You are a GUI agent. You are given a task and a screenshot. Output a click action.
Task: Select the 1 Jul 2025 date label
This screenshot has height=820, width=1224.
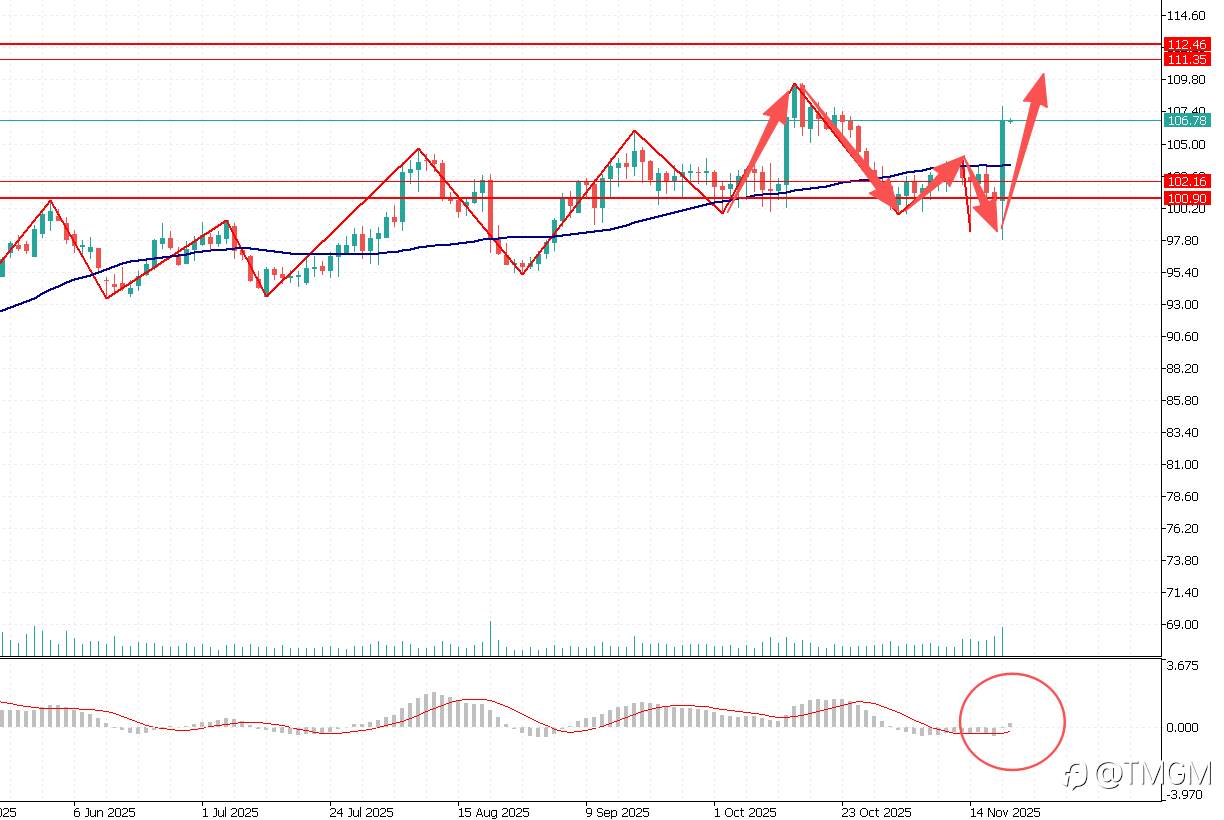click(x=232, y=813)
